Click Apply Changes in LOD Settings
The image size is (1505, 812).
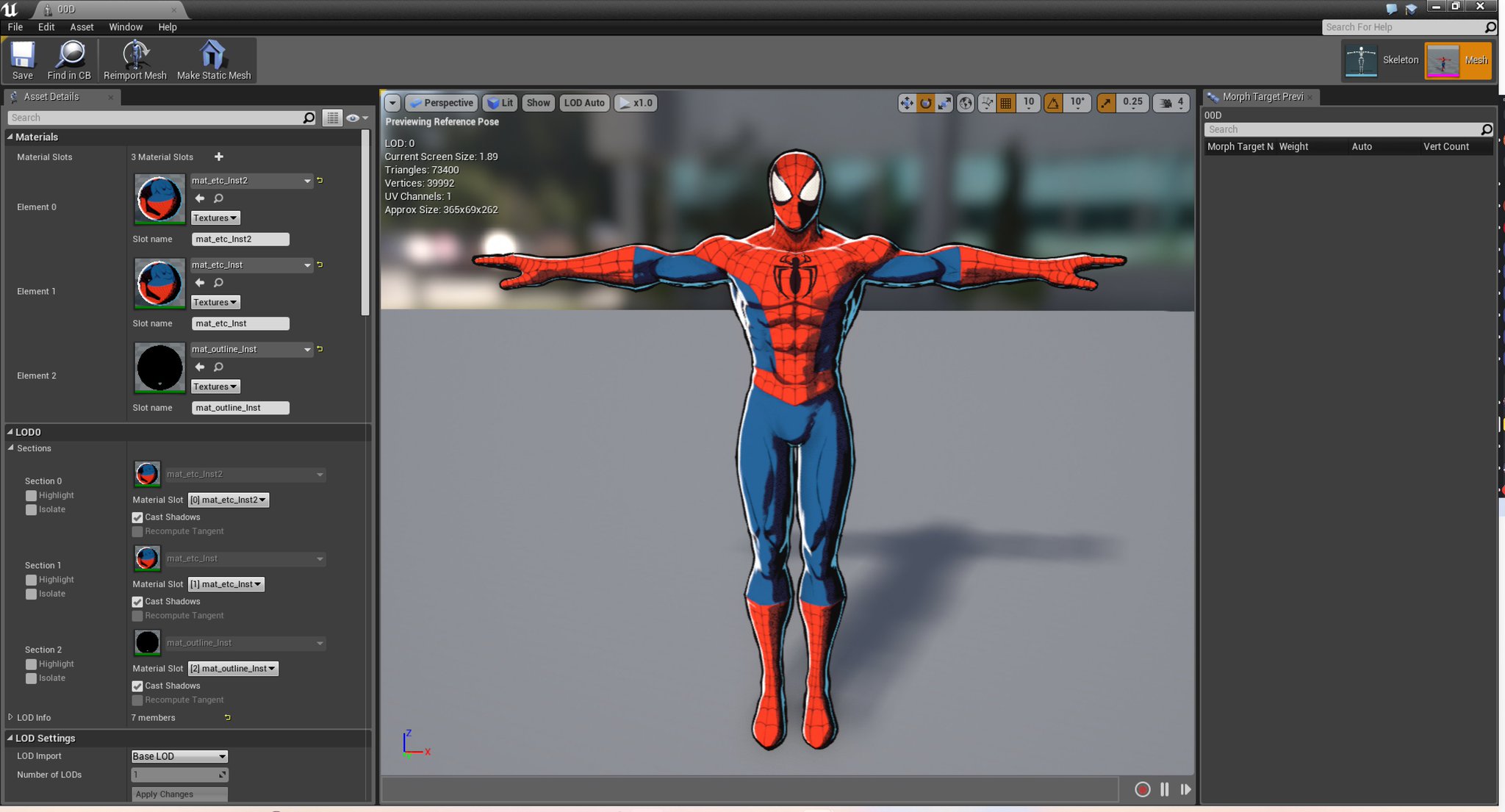(x=179, y=794)
